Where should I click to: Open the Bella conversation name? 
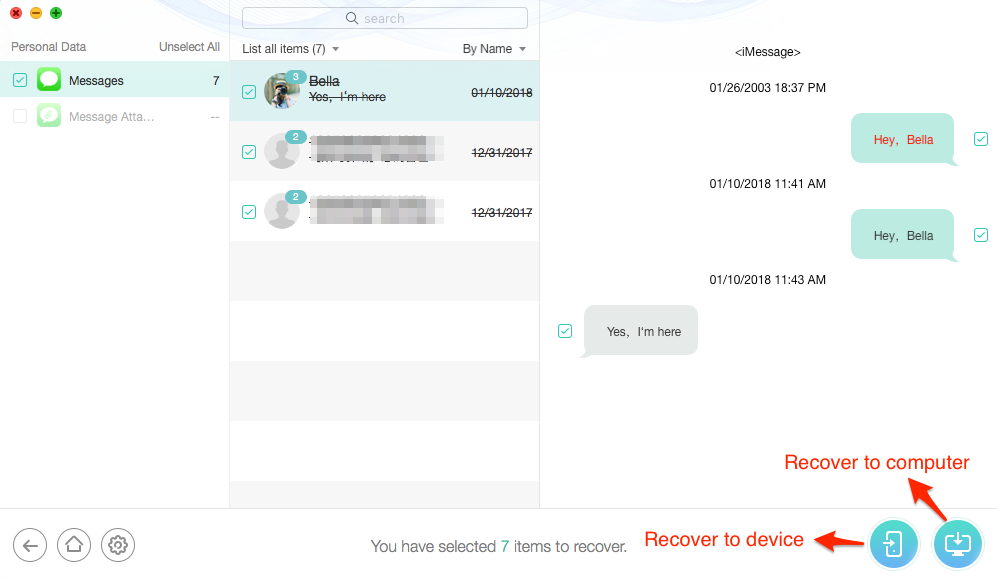click(x=324, y=81)
